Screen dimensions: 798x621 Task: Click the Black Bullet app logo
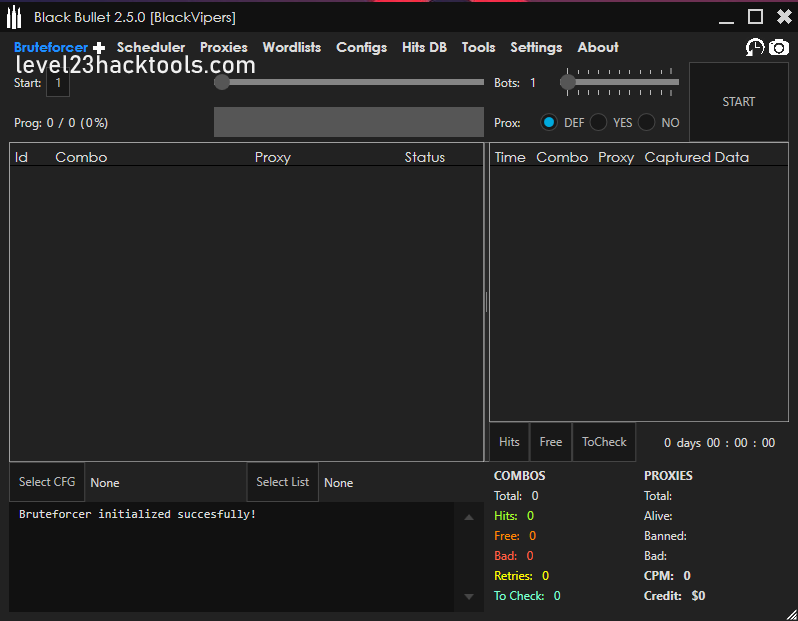pos(14,17)
